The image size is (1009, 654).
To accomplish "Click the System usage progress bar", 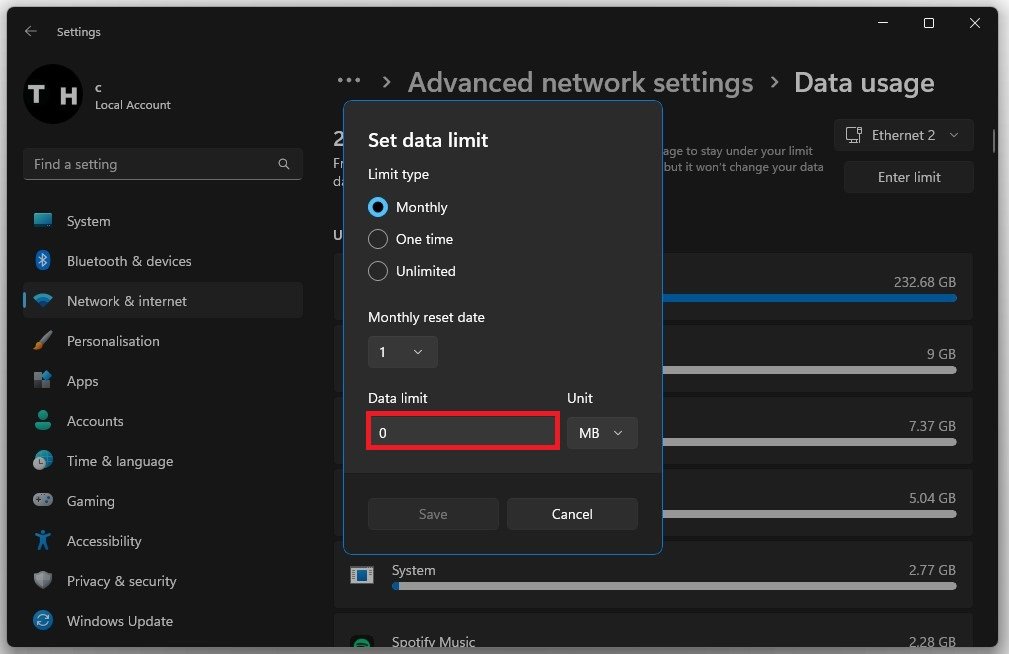I will [x=675, y=587].
